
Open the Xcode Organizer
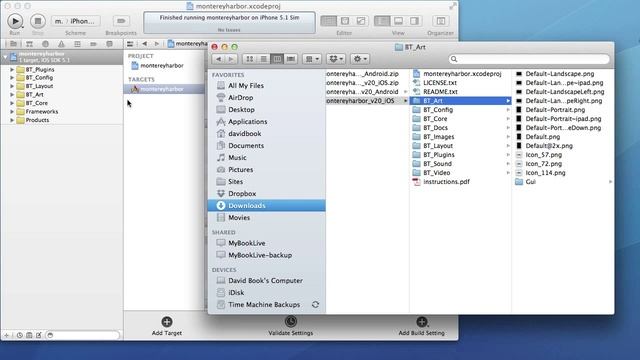point(440,21)
